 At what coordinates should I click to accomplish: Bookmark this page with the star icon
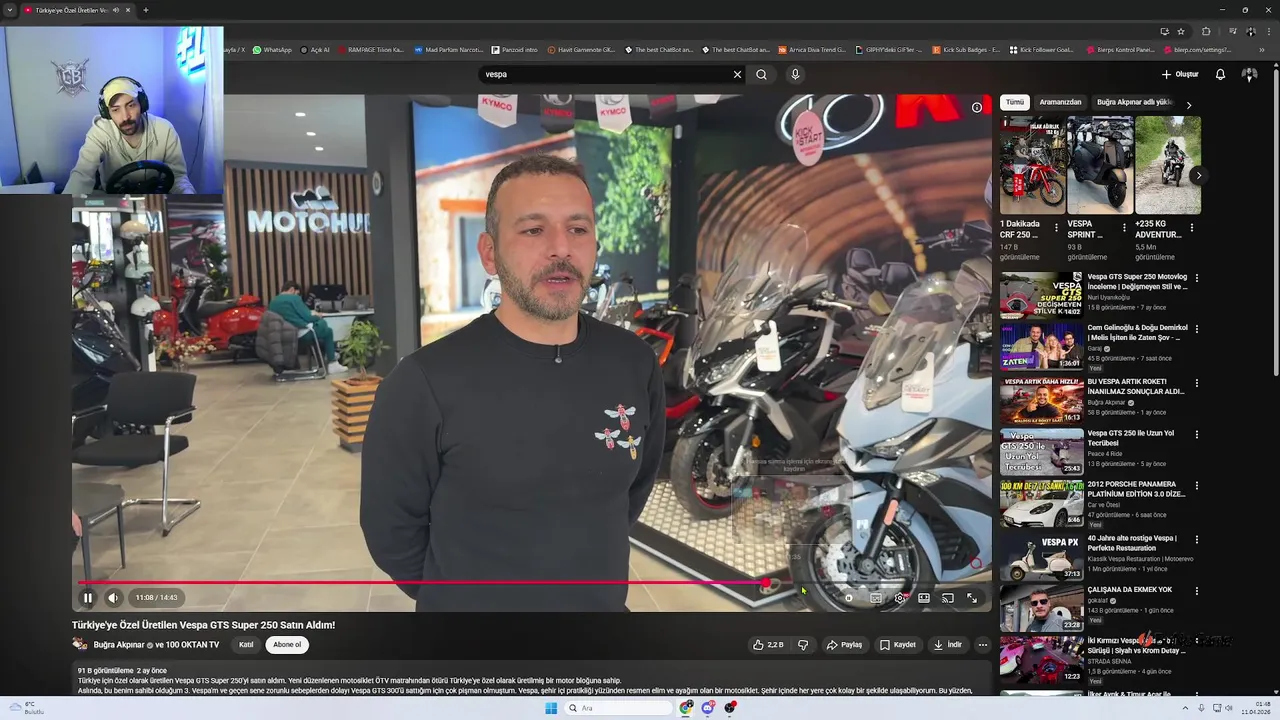click(x=1181, y=31)
